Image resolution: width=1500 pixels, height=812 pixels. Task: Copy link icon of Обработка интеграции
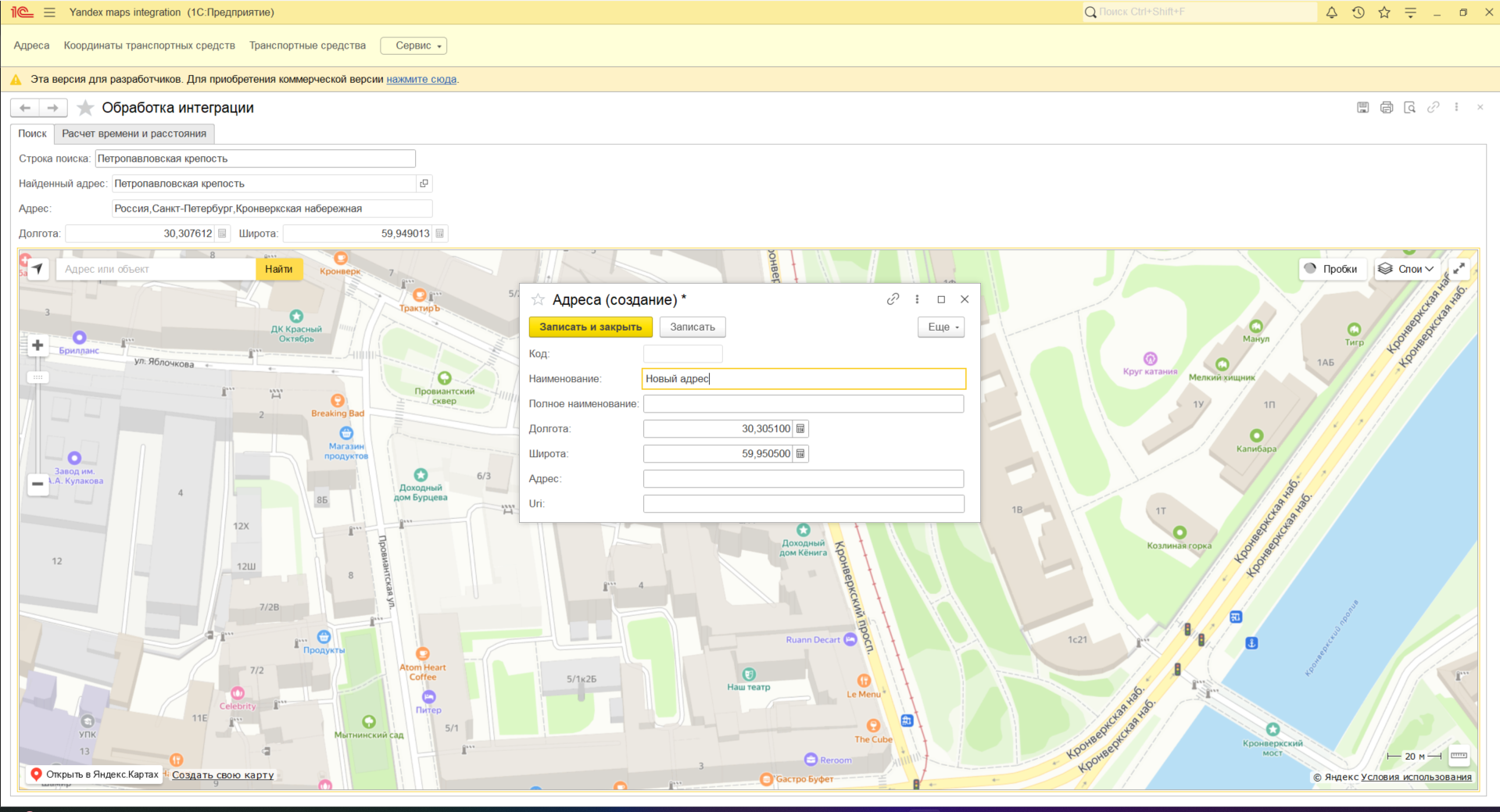(x=1434, y=108)
